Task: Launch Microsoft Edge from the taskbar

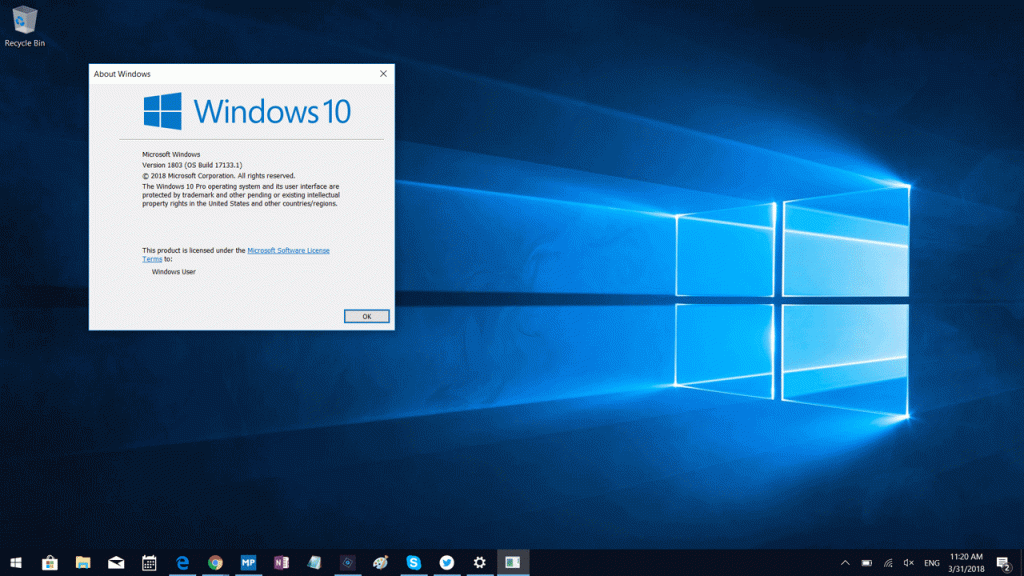Action: (x=182, y=562)
